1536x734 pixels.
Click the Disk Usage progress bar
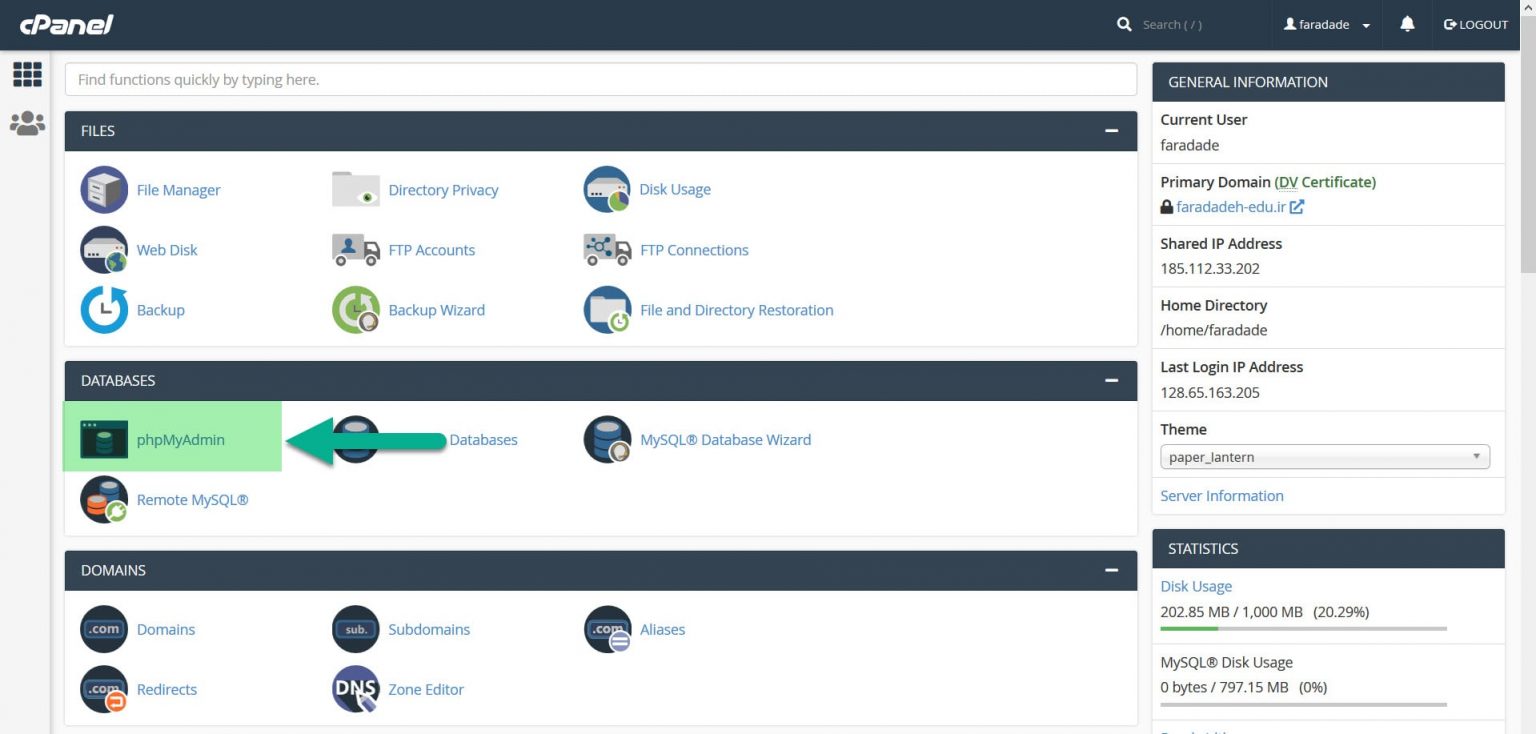(1303, 629)
